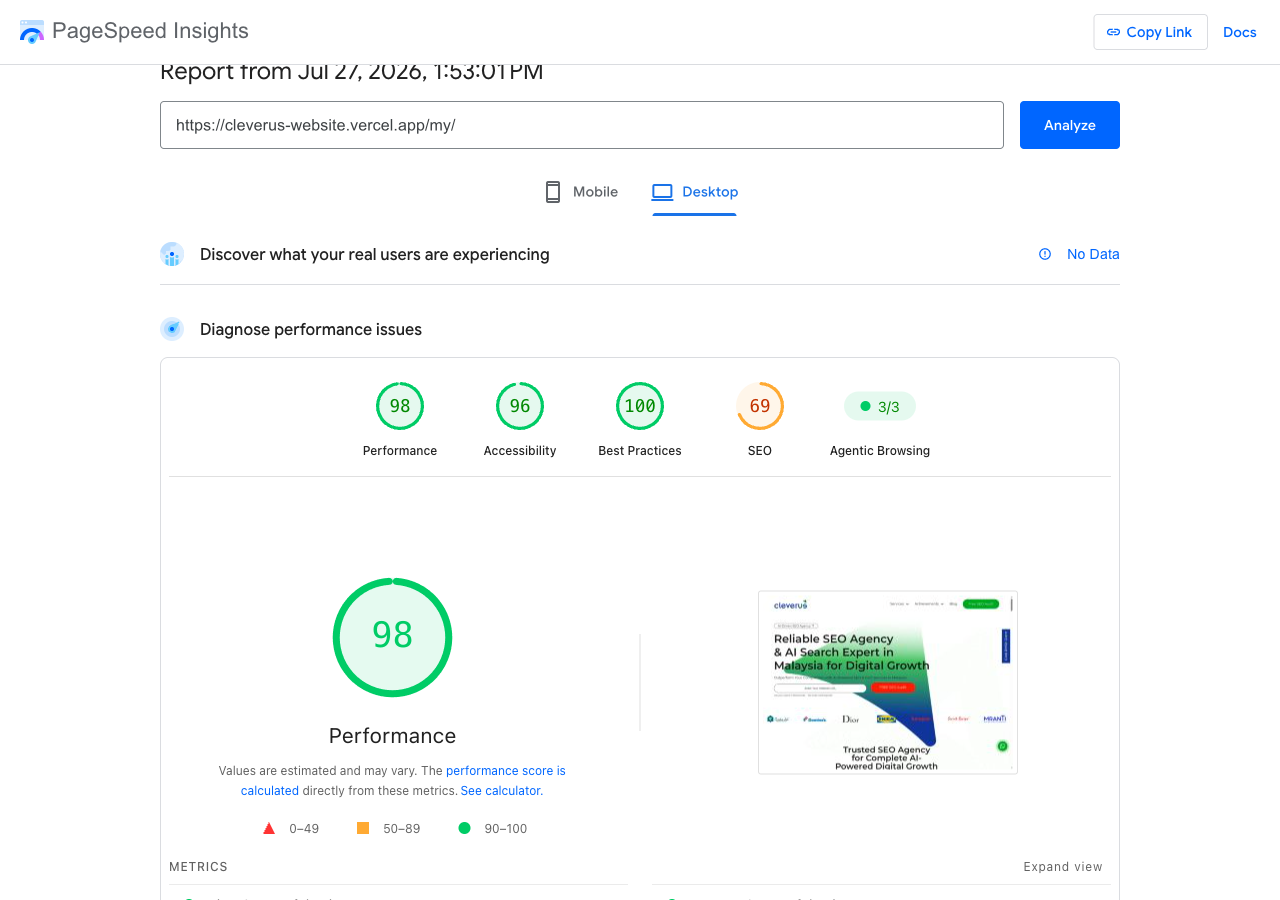This screenshot has height=900, width=1280.
Task: Open the cleverus page screenshot thumbnail
Action: coord(888,682)
